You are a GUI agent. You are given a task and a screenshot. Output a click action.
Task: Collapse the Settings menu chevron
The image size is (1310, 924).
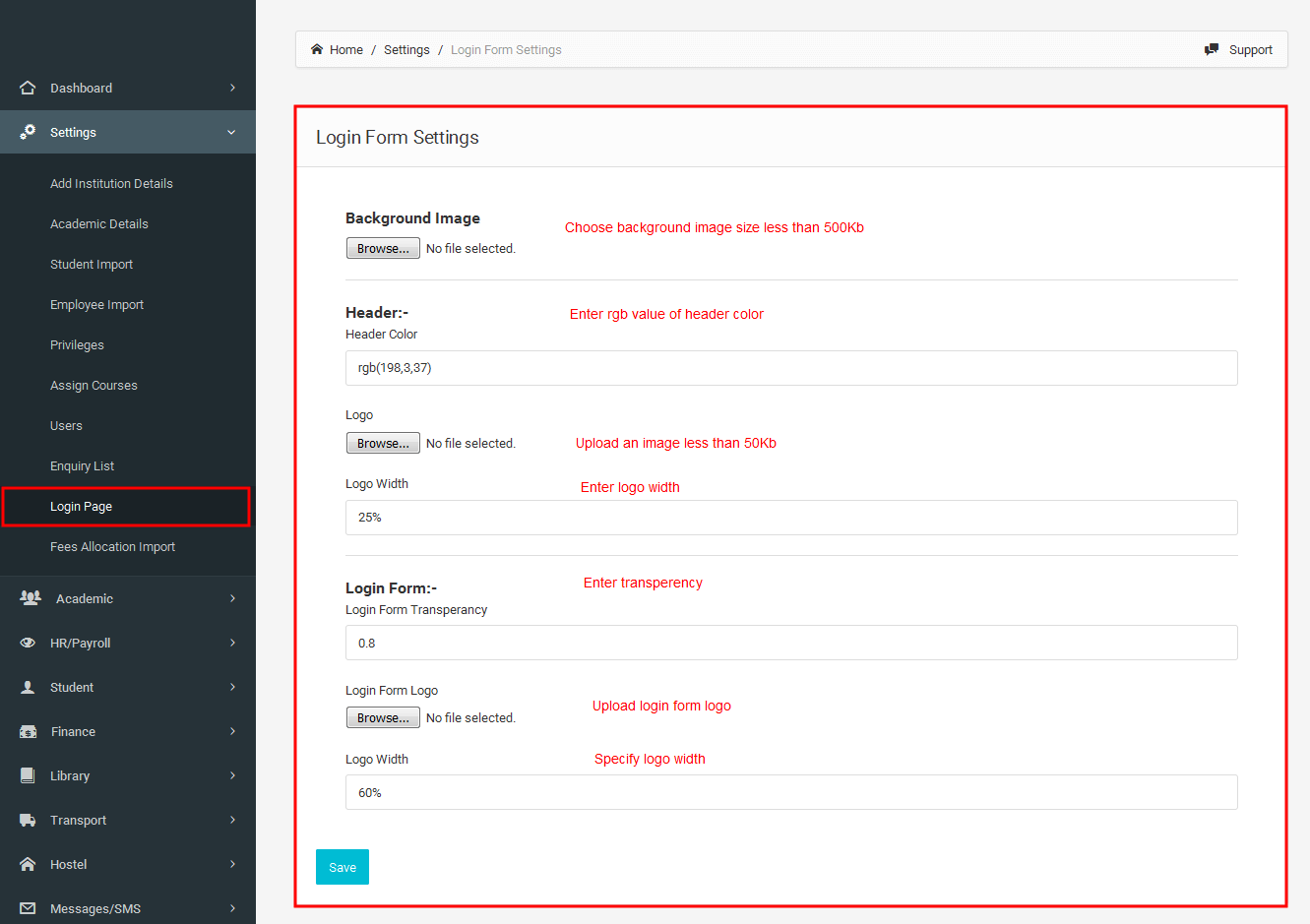point(231,132)
